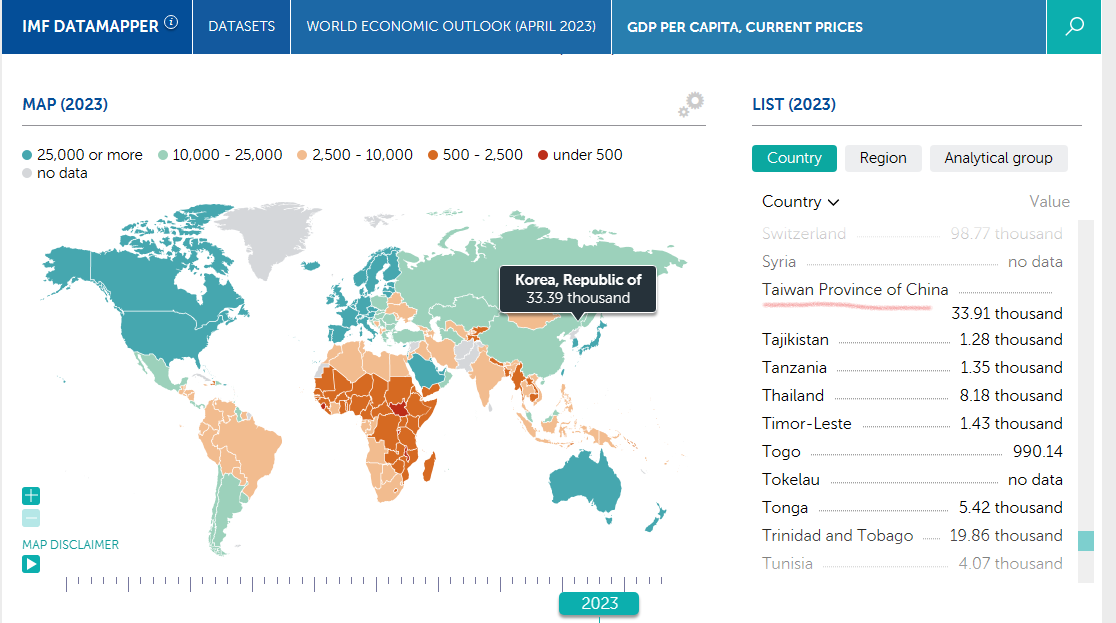This screenshot has width=1116, height=623.
Task: Toggle Country column sort chevron
Action: tap(833, 203)
